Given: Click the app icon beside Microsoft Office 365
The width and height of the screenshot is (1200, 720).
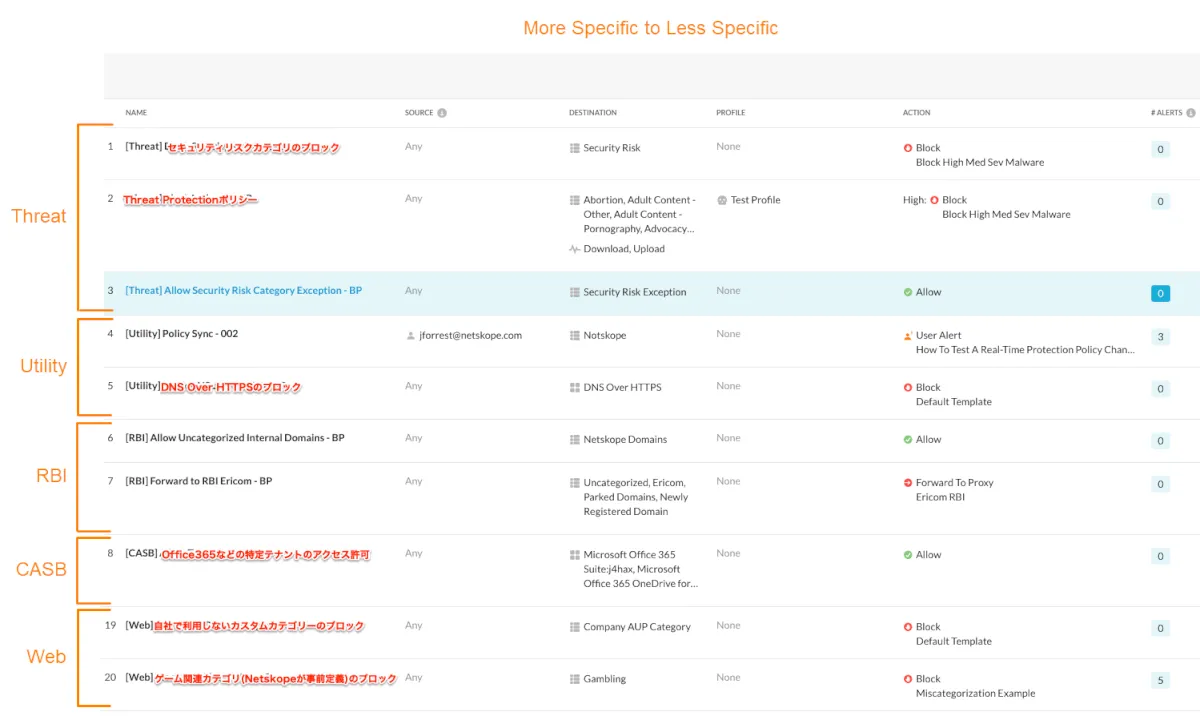Looking at the screenshot, I should tap(575, 555).
